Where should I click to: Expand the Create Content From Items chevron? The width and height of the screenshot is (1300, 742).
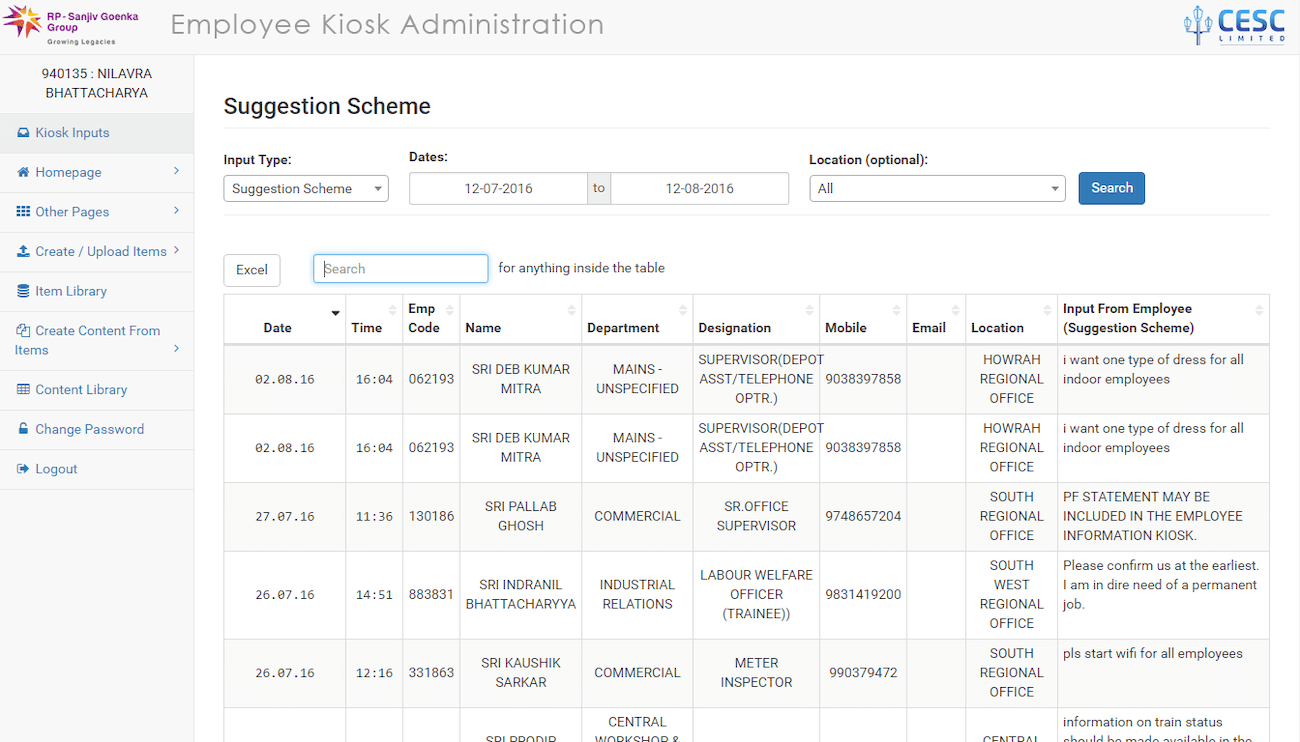pos(176,348)
